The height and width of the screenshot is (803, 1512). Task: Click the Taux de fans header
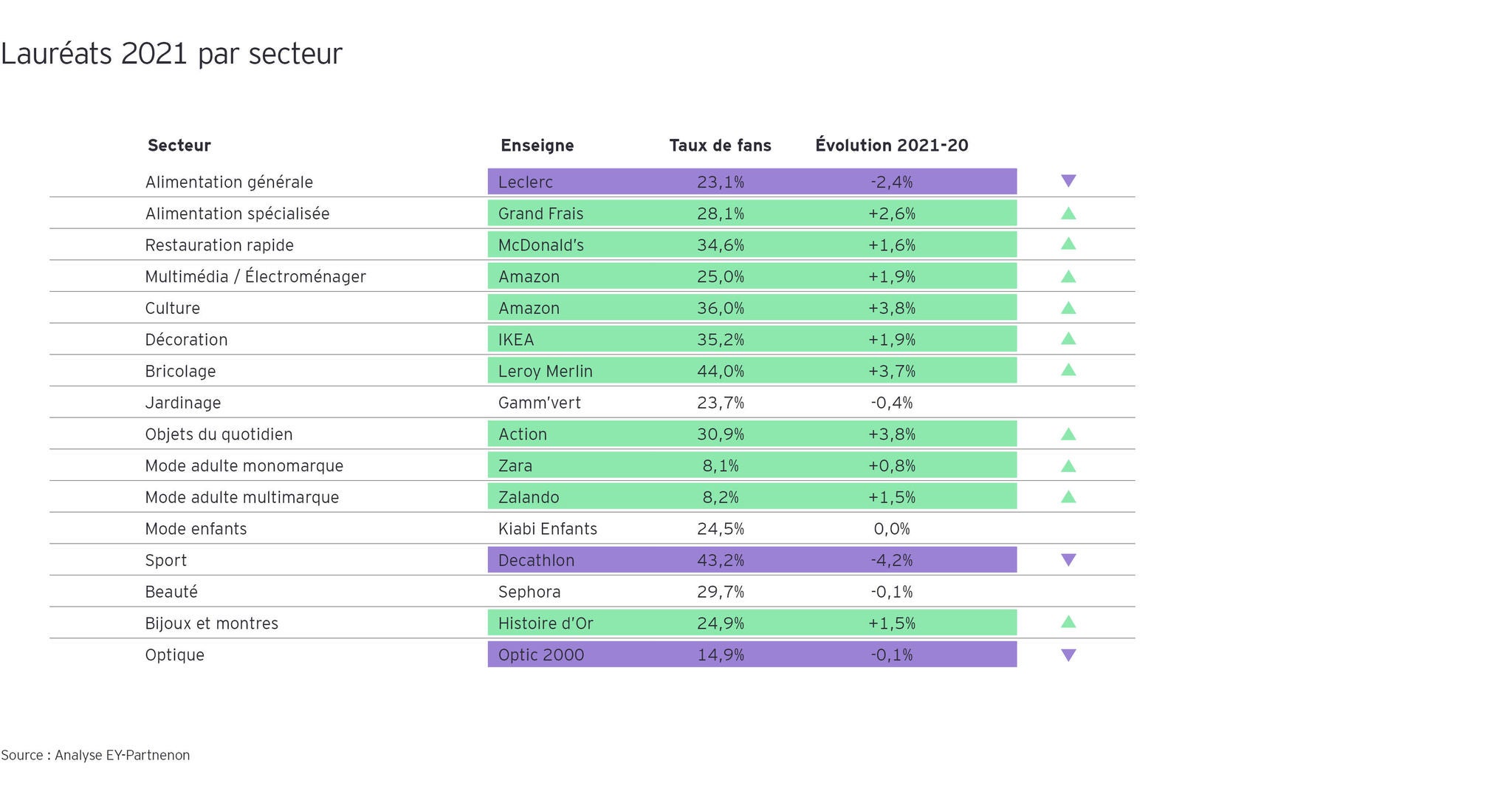pos(720,146)
